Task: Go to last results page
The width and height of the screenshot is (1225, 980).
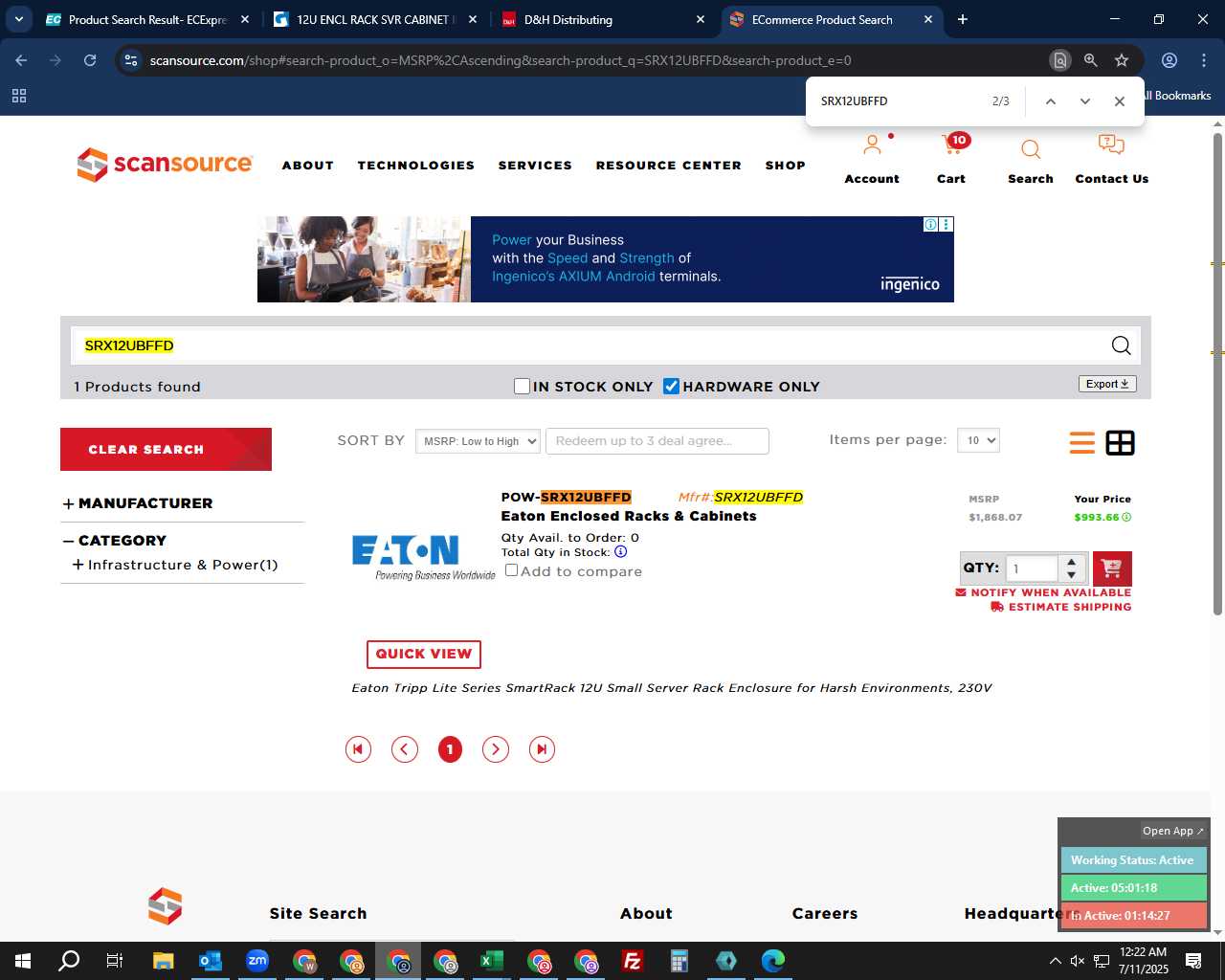Action: 542,749
